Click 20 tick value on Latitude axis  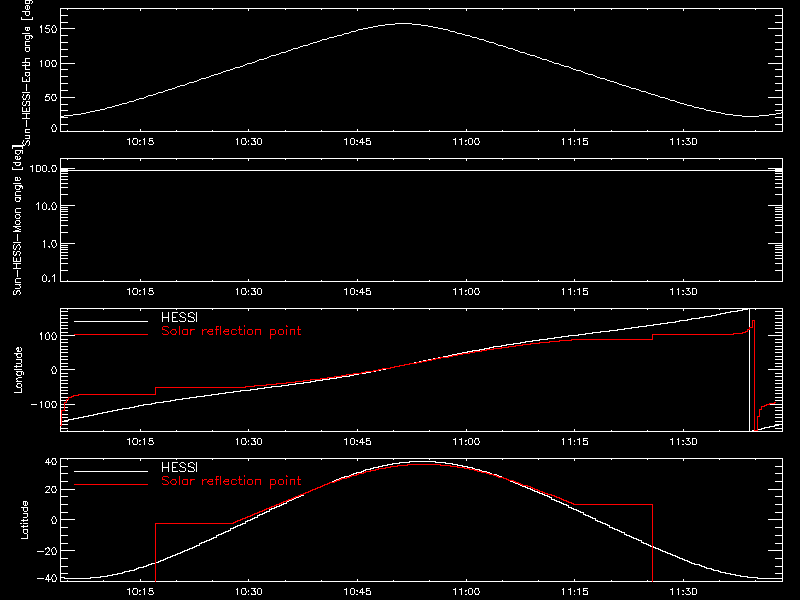51,490
